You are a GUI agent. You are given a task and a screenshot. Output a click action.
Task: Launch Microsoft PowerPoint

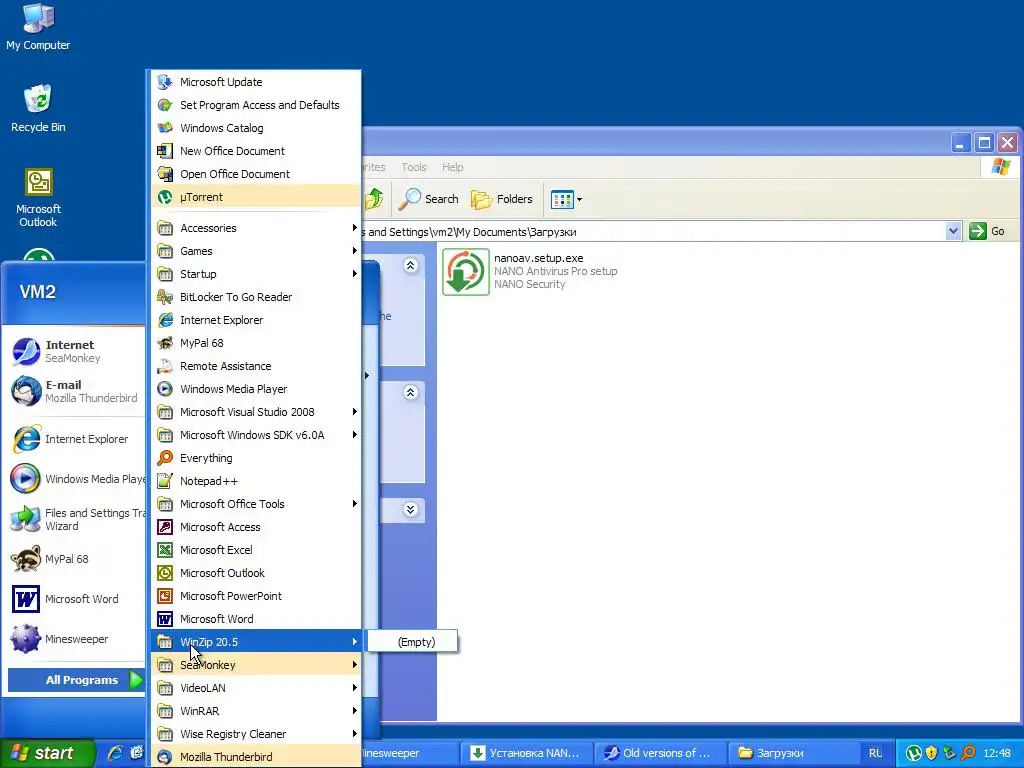pyautogui.click(x=256, y=596)
